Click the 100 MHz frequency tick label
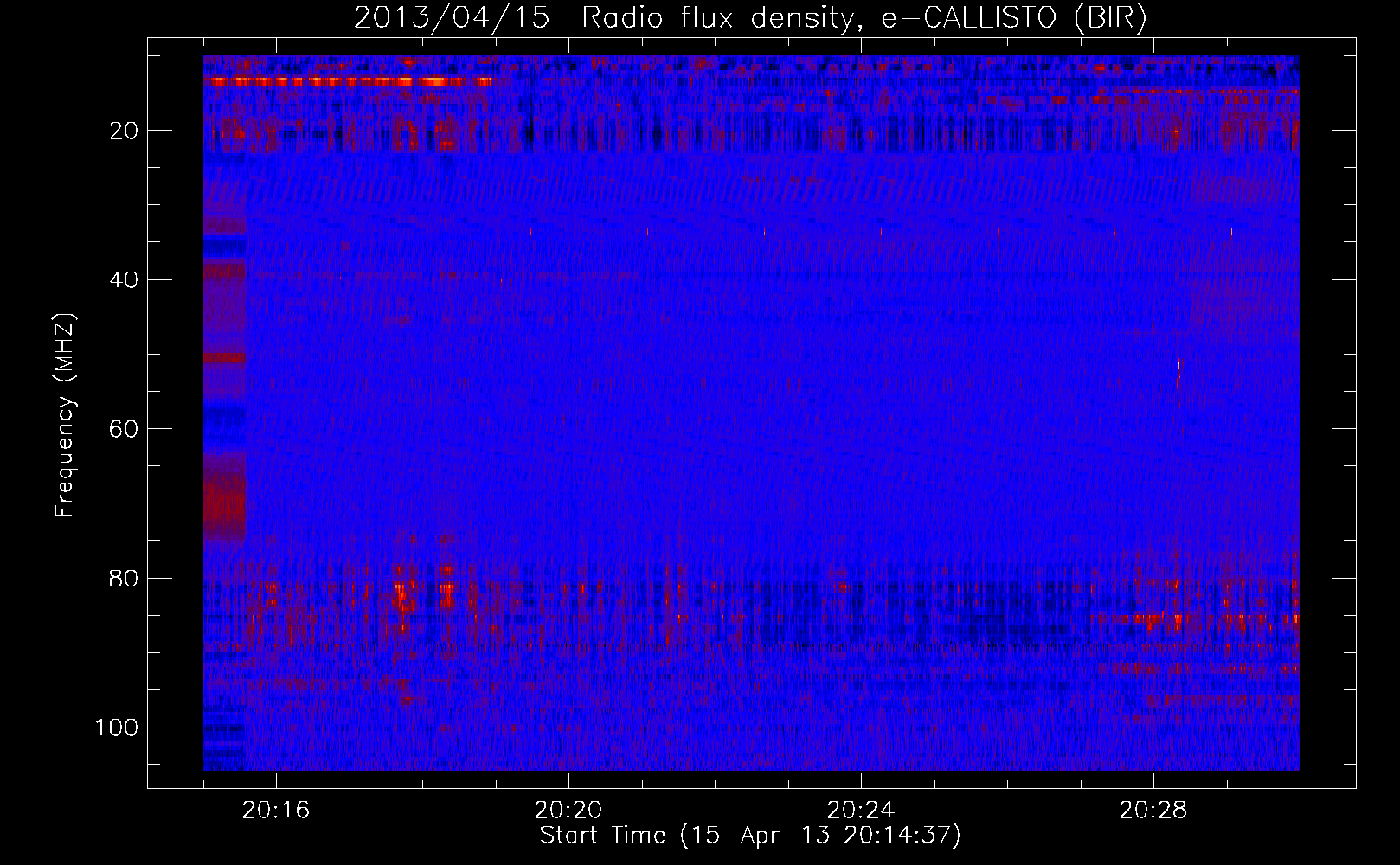 pos(117,727)
